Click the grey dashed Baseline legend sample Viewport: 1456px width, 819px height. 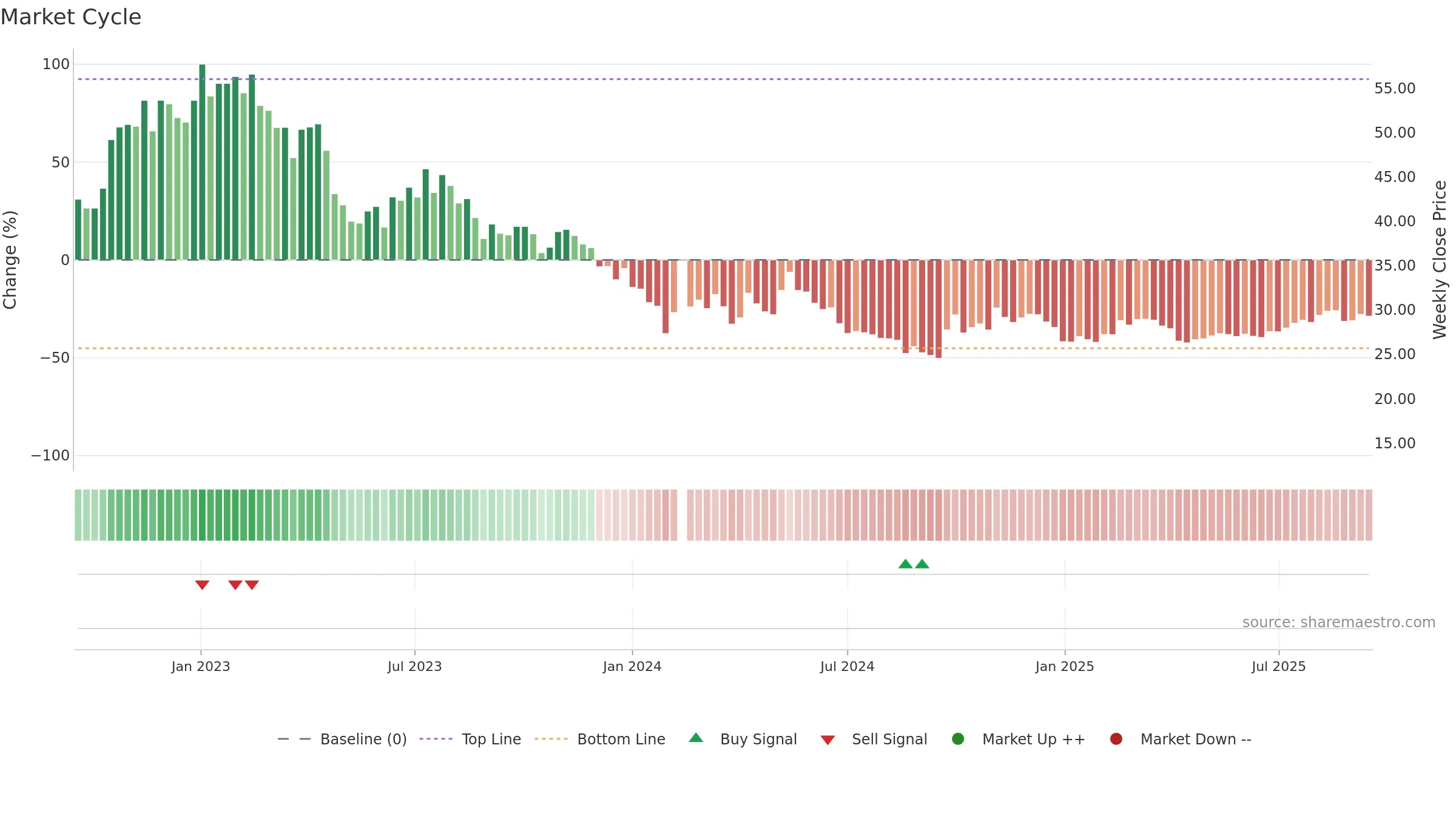point(294,739)
